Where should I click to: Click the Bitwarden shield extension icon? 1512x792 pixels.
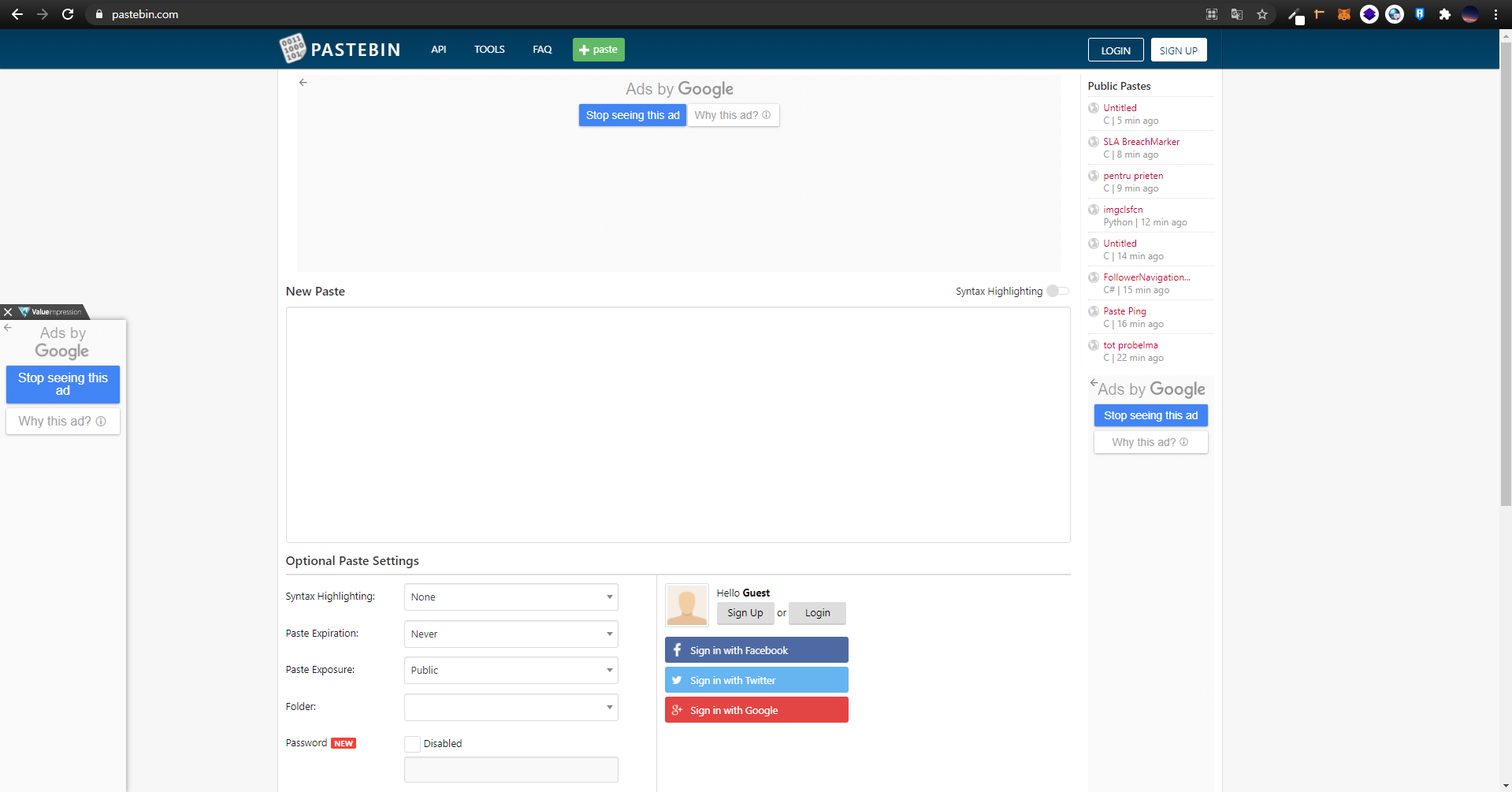click(x=1420, y=14)
